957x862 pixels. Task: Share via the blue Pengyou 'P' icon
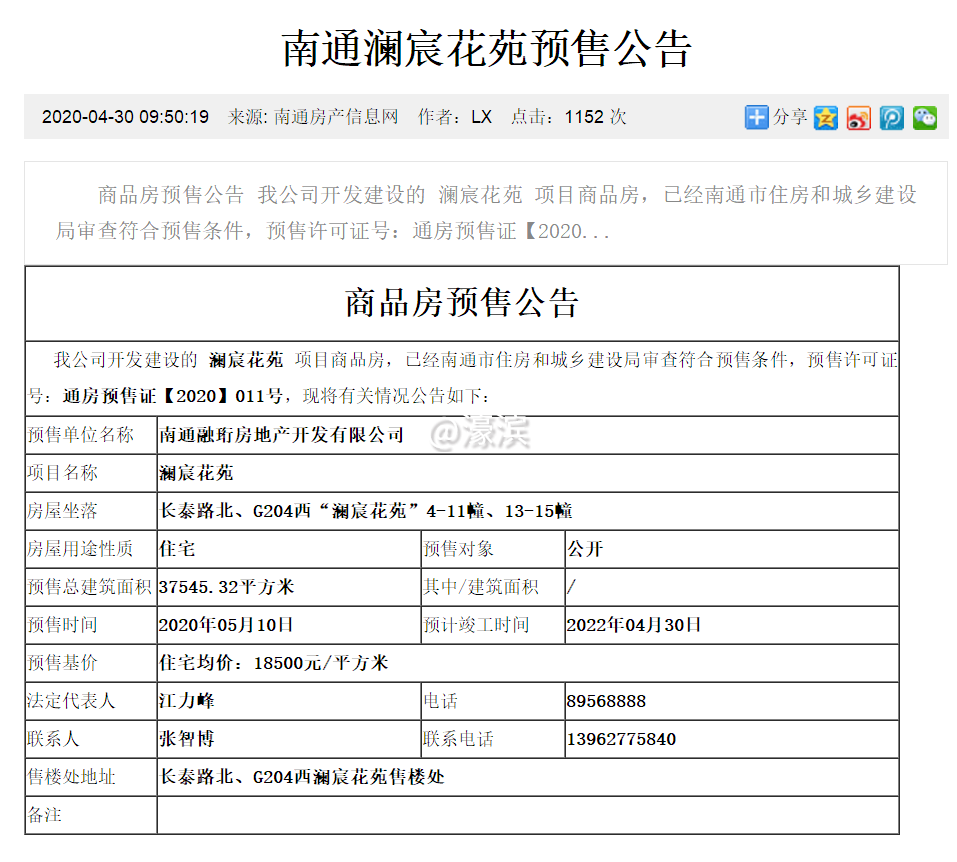(891, 117)
